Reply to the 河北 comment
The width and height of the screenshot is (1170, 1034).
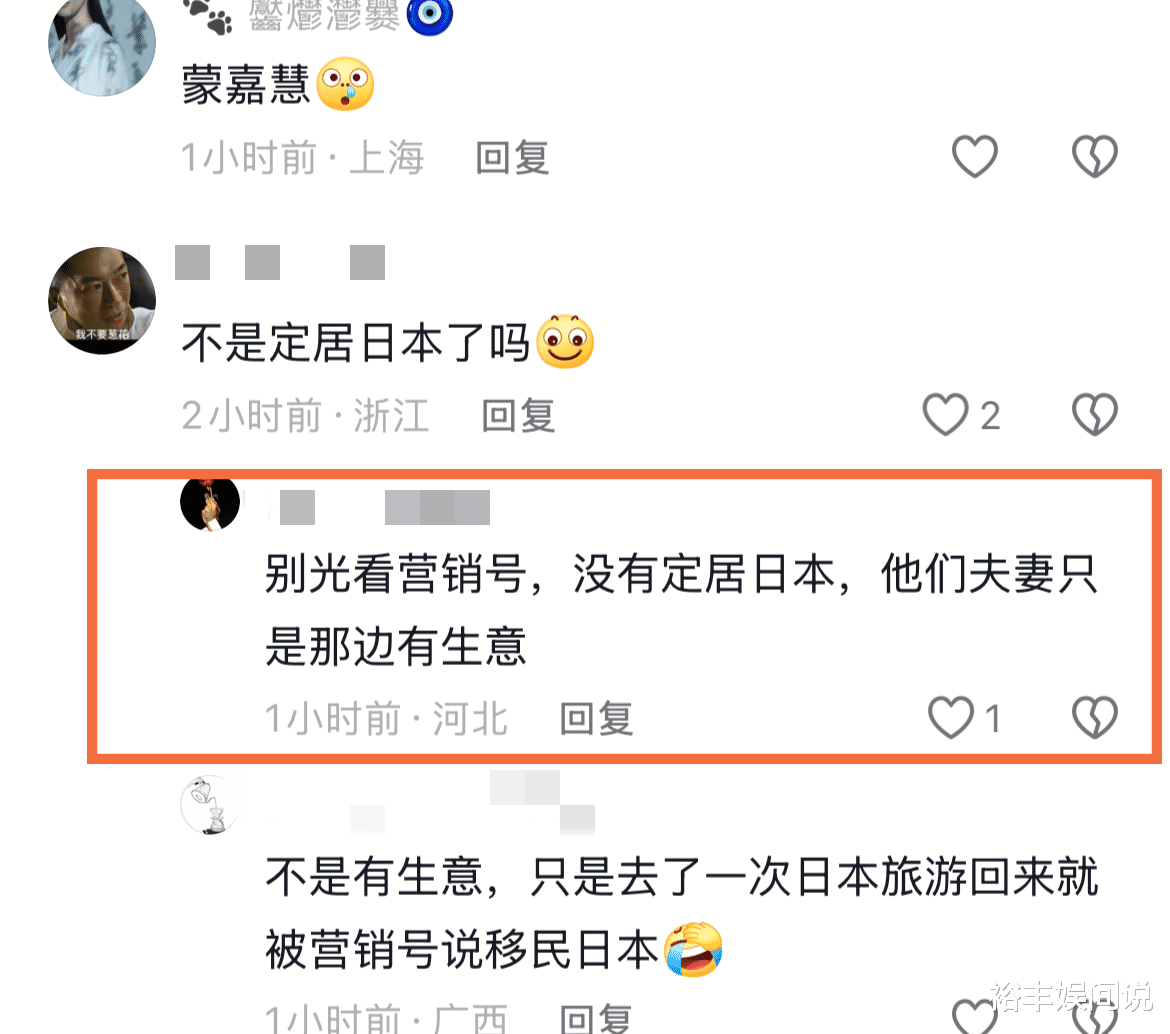(x=597, y=719)
